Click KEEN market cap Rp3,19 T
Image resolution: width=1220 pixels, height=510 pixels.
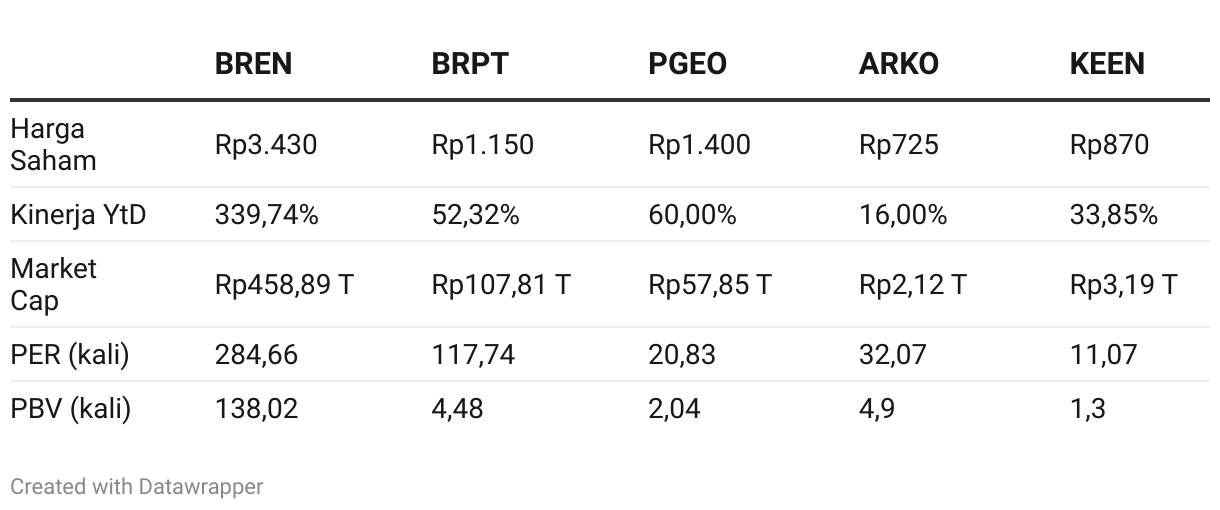[x=1123, y=285]
